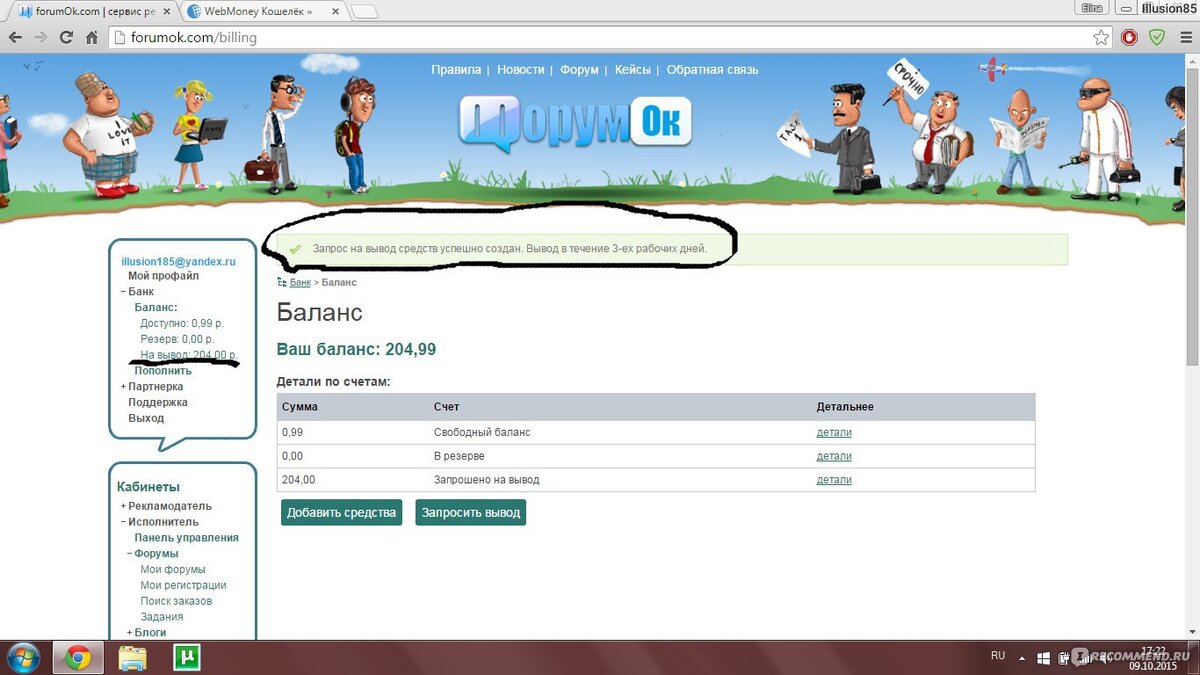Click the green shield extension icon

1156,38
